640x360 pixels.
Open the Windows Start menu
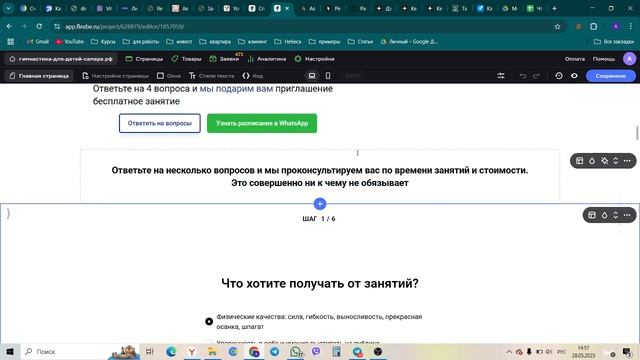(10, 351)
